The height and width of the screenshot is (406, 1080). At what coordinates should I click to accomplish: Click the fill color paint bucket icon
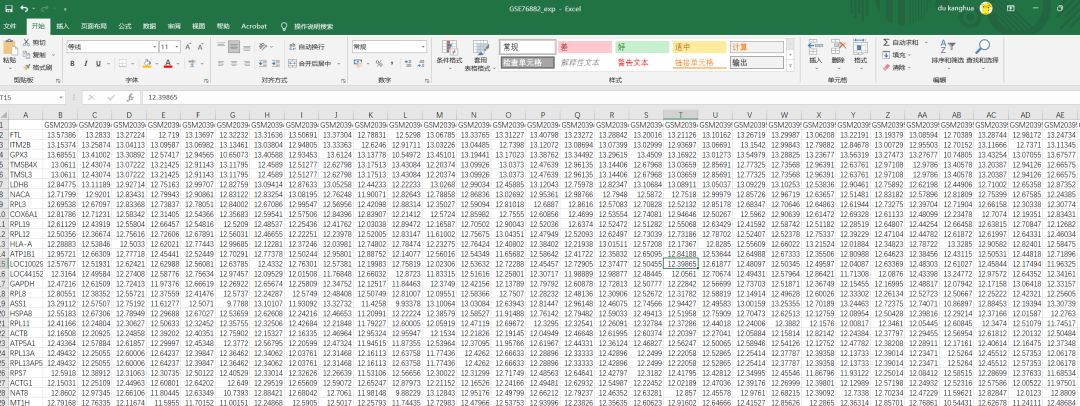point(146,63)
